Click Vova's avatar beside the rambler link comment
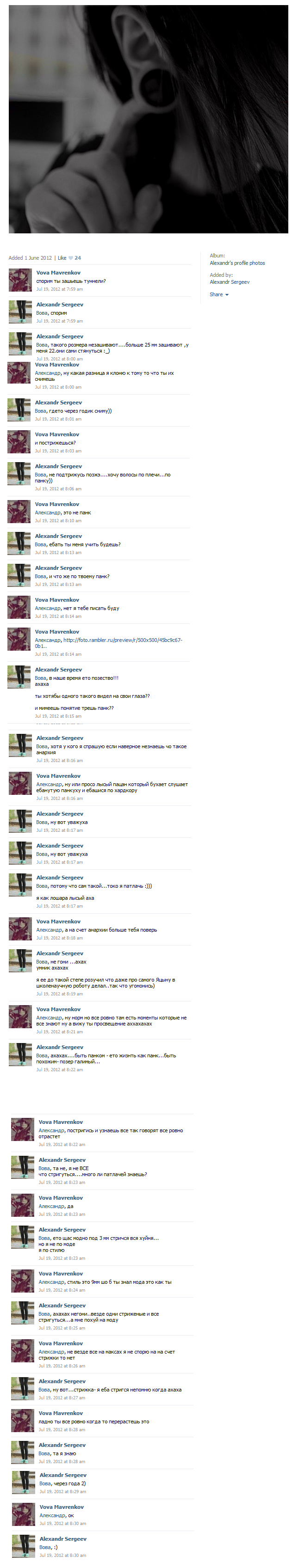This screenshot has width=292, height=1568. [x=19, y=639]
